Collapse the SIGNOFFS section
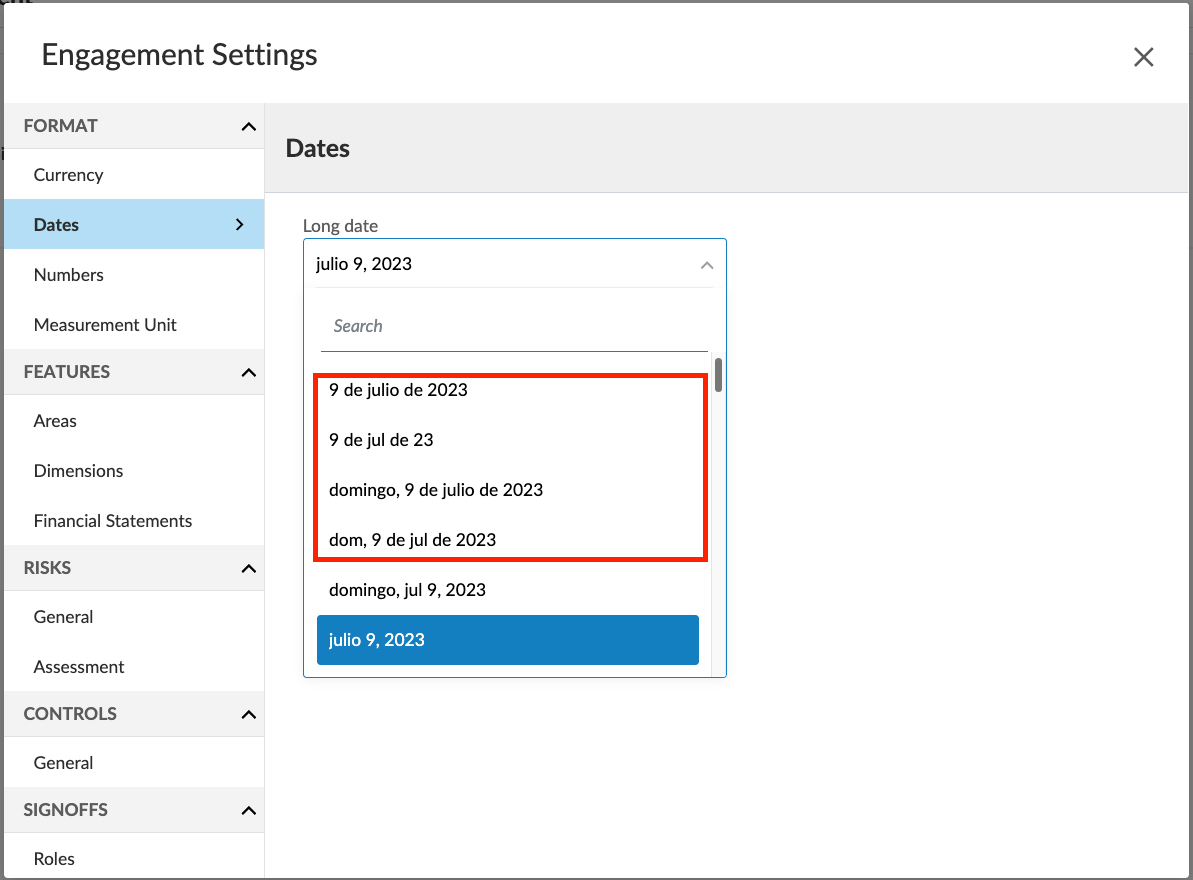This screenshot has width=1193, height=880. click(x=248, y=810)
